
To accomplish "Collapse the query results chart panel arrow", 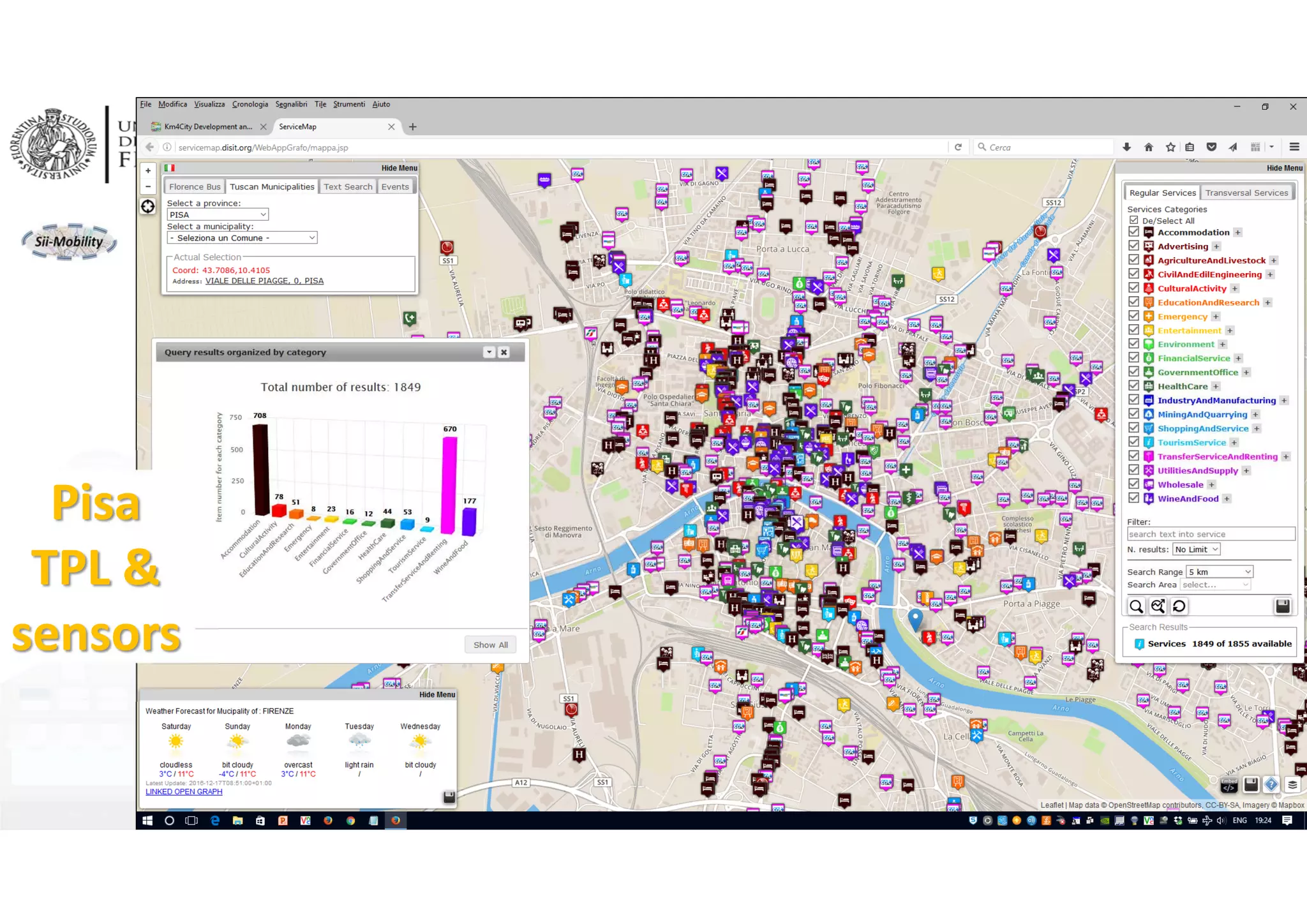I will (489, 352).
